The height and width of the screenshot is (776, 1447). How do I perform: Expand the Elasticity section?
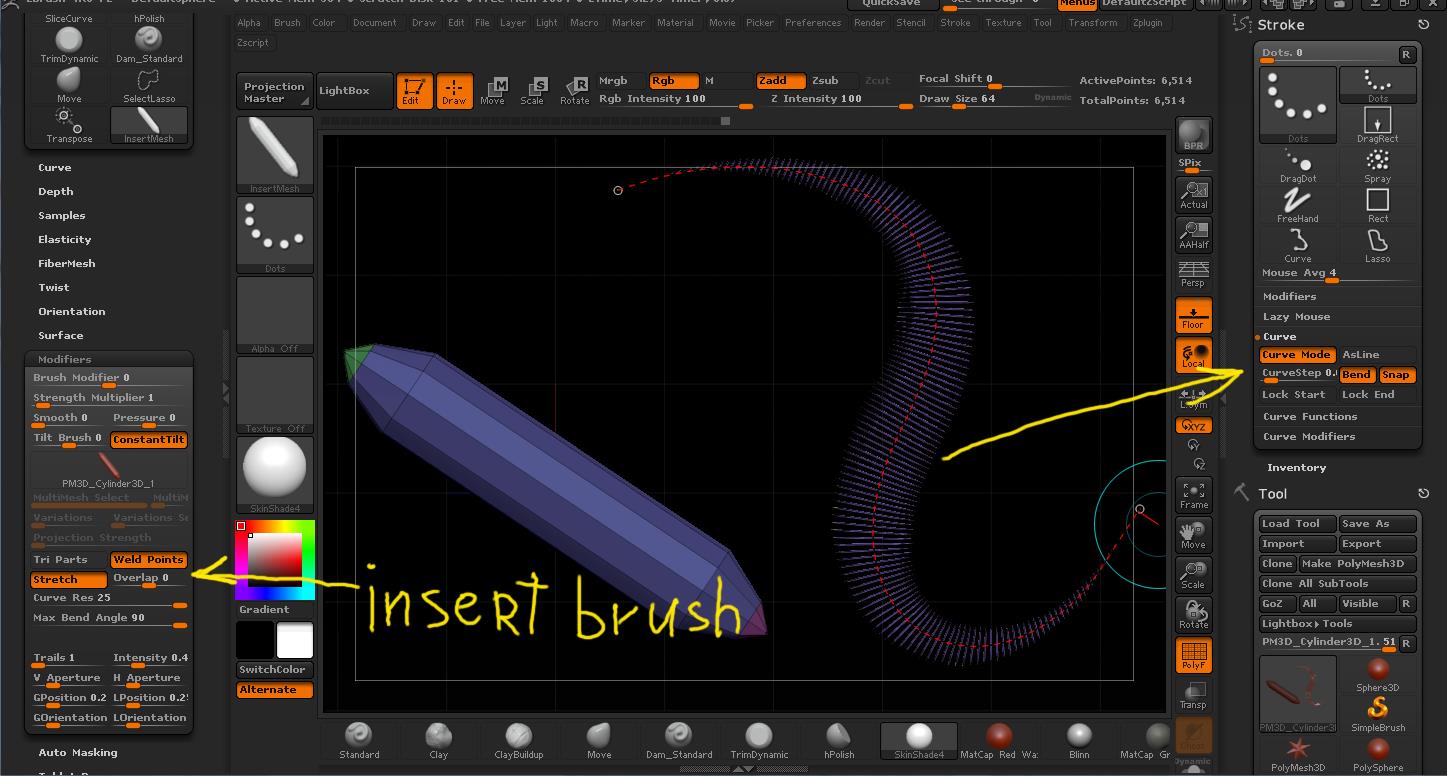65,240
